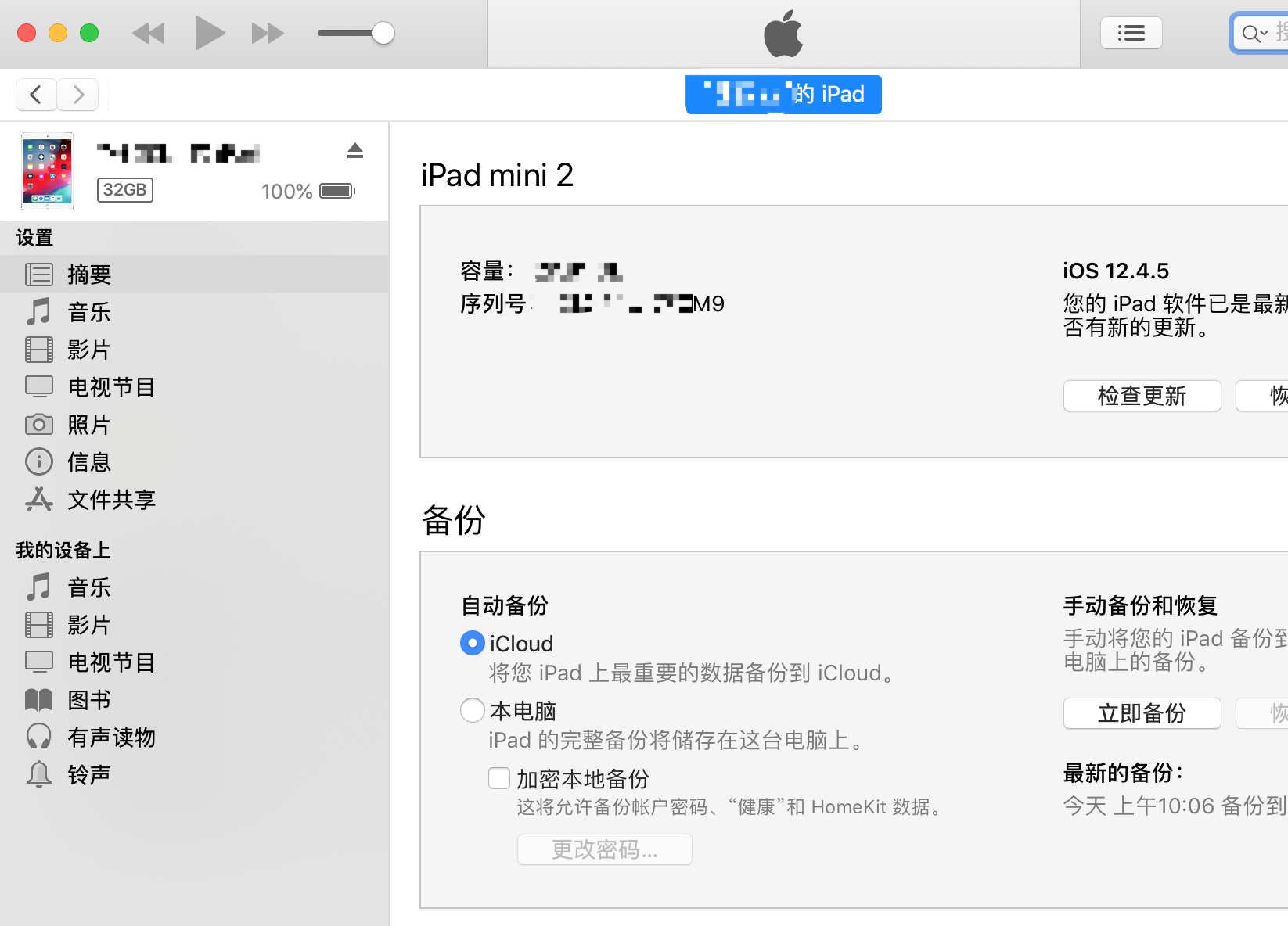Select 图书 under 我的设备上
This screenshot has height=926, width=1288.
pyautogui.click(x=88, y=699)
